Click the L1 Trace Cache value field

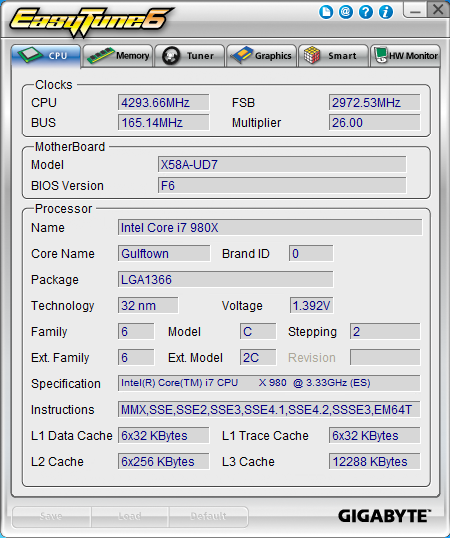pyautogui.click(x=374, y=435)
